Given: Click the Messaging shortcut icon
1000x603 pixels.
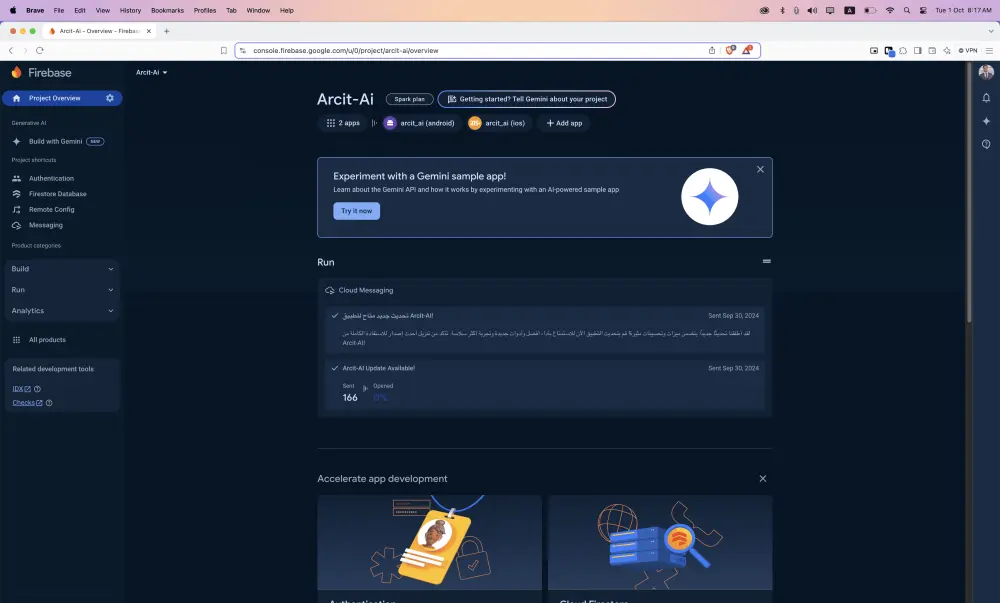Looking at the screenshot, I should pyautogui.click(x=14, y=224).
